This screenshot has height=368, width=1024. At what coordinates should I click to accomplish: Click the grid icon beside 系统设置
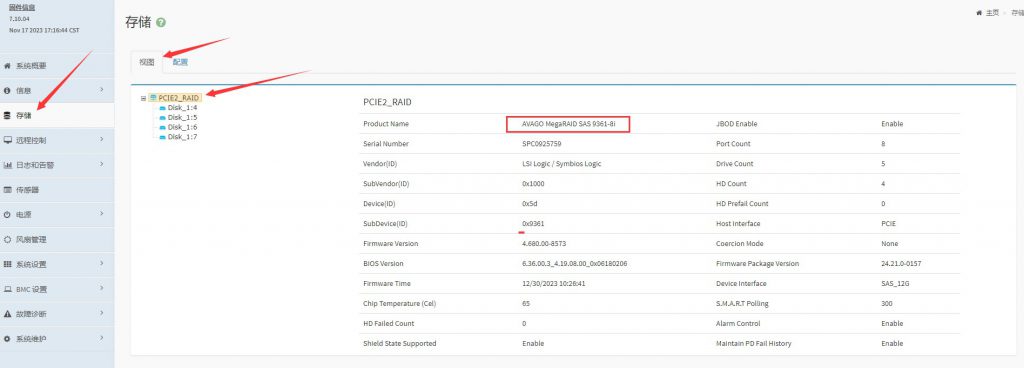tap(7, 264)
